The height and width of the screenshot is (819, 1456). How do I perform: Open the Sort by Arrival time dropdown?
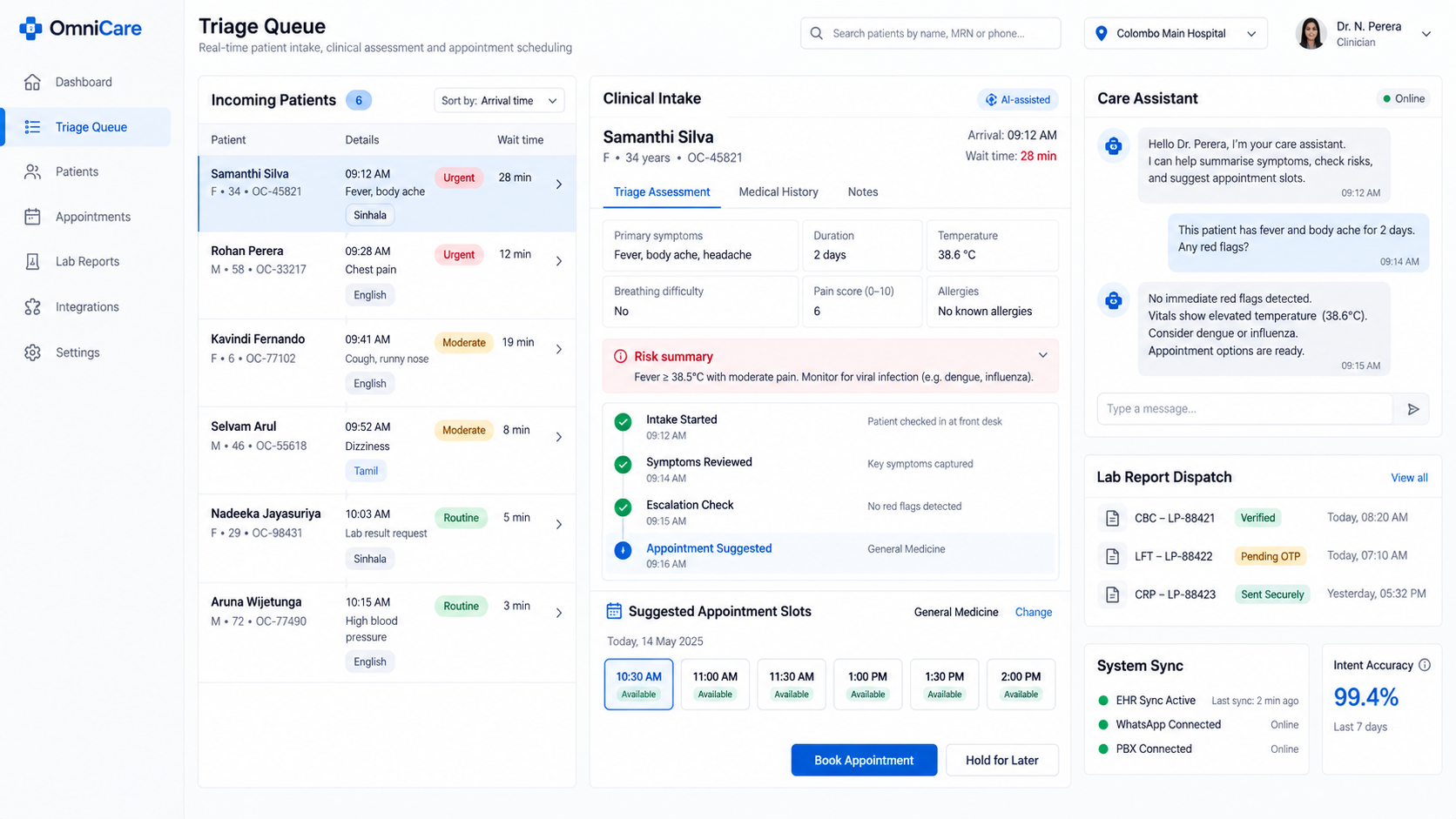pos(499,101)
